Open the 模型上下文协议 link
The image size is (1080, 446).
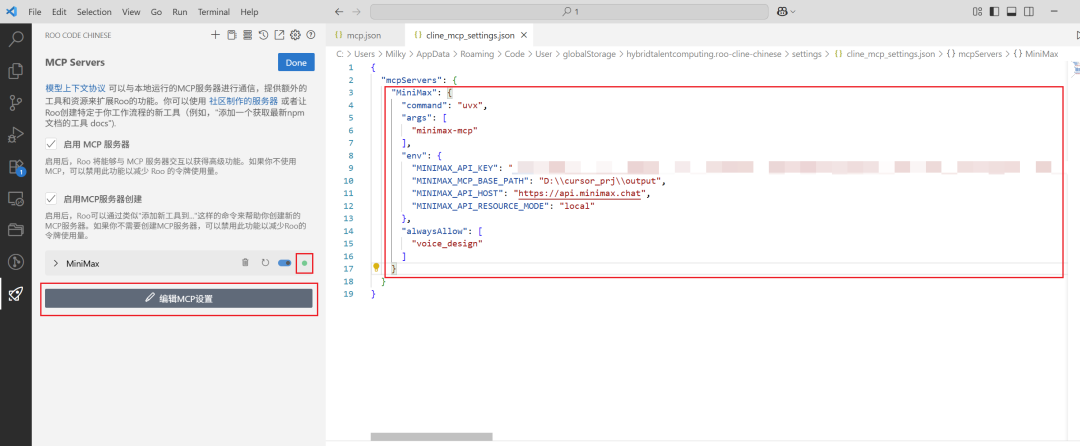76,88
